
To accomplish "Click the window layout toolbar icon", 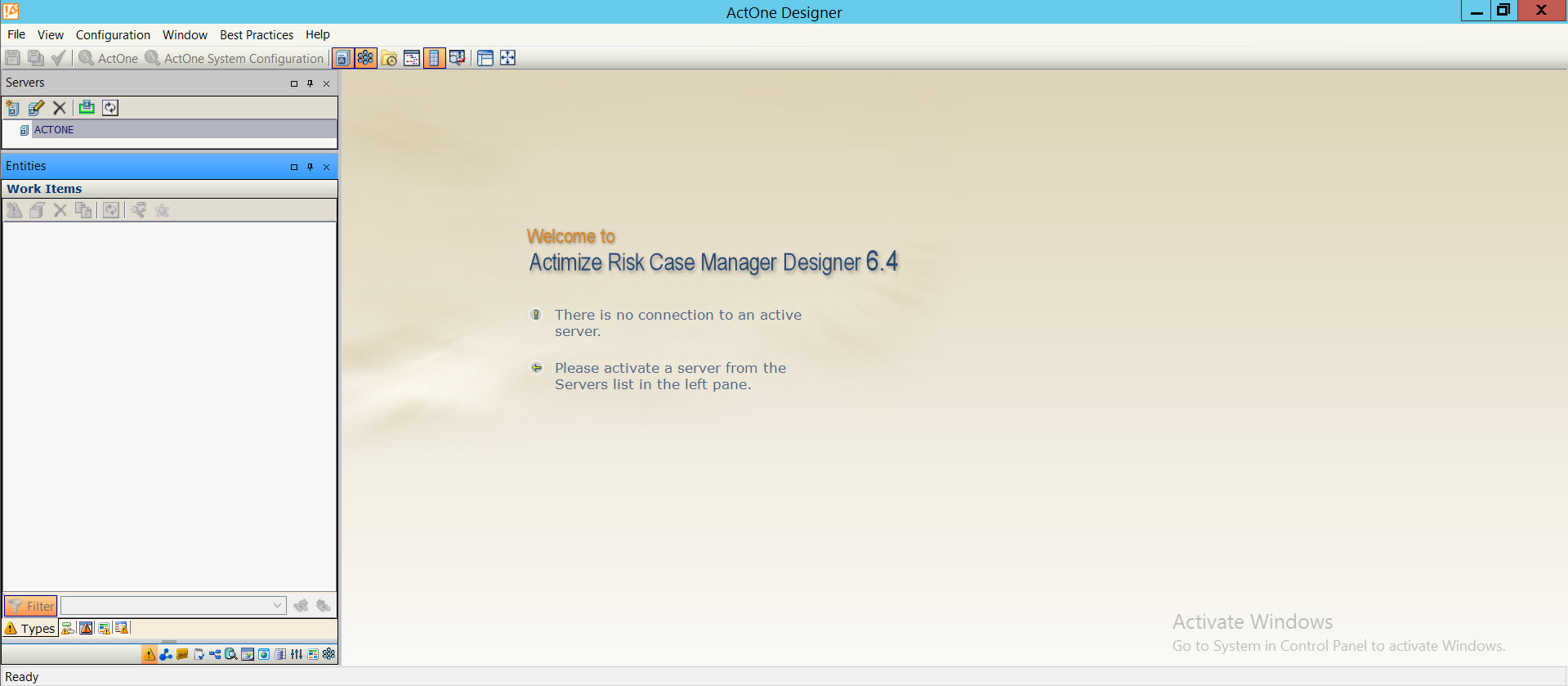I will [x=485, y=58].
